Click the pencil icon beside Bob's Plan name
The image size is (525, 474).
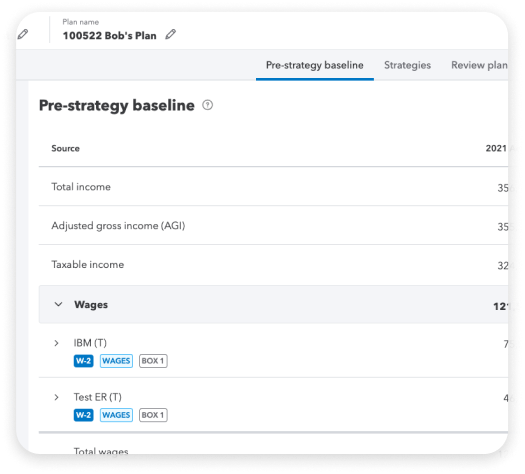click(x=170, y=34)
